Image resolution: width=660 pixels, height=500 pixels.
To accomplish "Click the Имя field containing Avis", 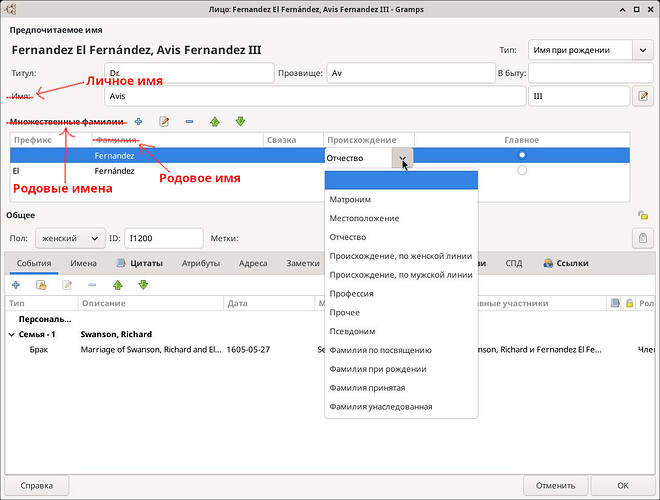I will coord(315,96).
